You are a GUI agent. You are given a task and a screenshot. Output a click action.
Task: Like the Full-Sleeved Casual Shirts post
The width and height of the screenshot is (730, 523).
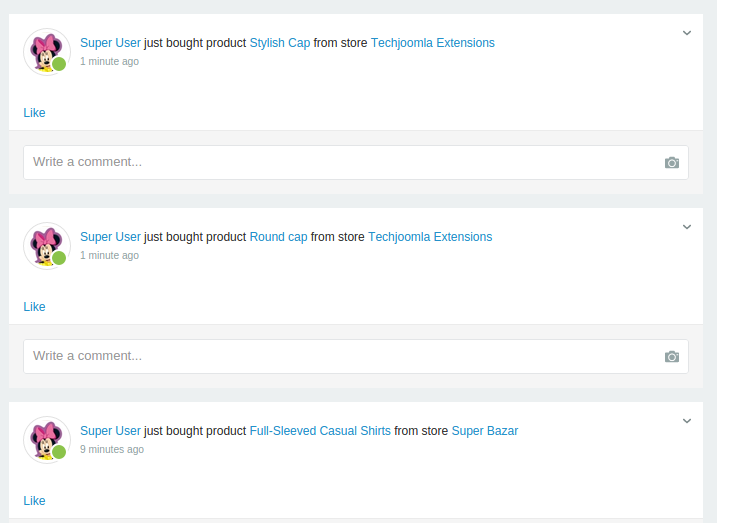click(x=34, y=501)
